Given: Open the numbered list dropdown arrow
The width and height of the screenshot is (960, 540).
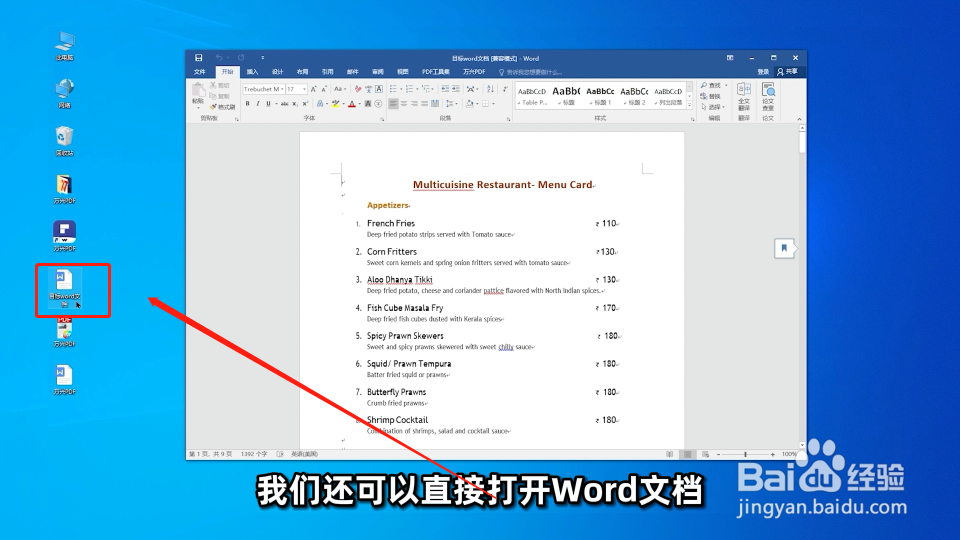Looking at the screenshot, I should 418,89.
